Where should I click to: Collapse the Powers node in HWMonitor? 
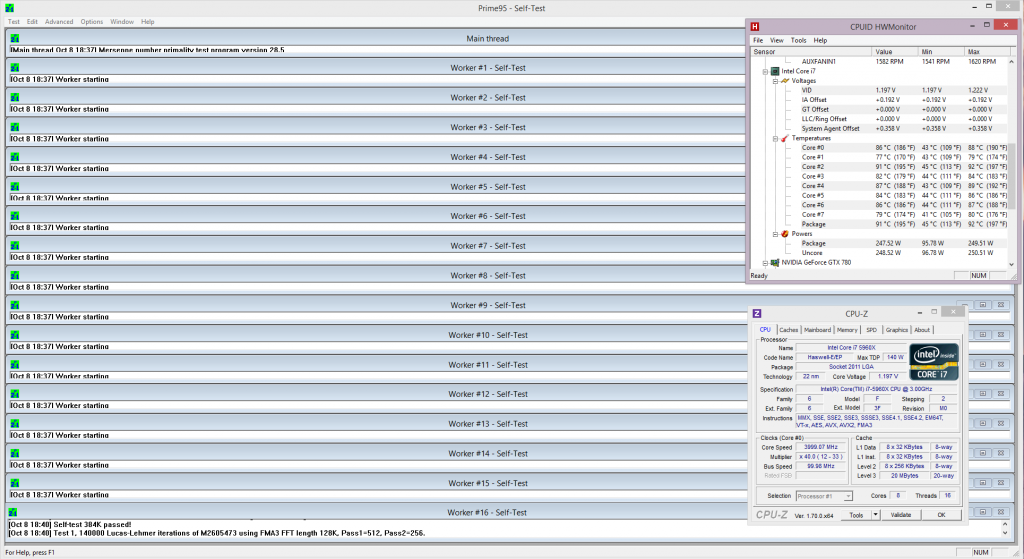tap(775, 234)
